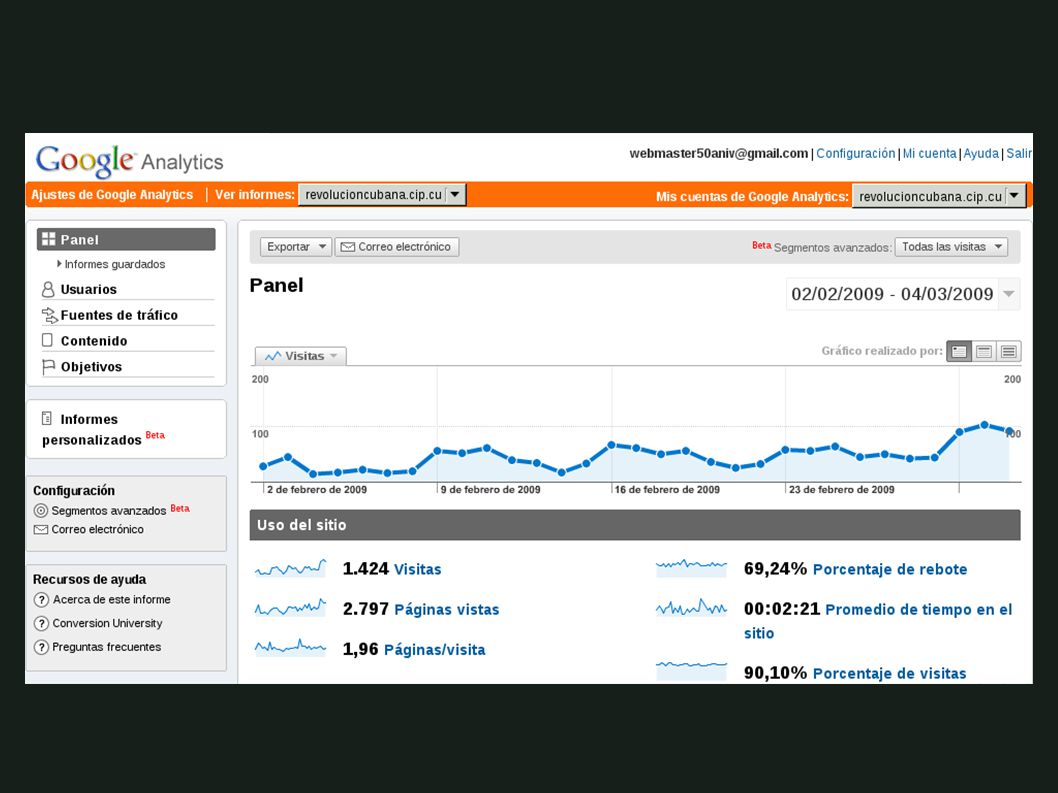
Task: Open the Visitas graph metric dropdown
Action: [301, 356]
